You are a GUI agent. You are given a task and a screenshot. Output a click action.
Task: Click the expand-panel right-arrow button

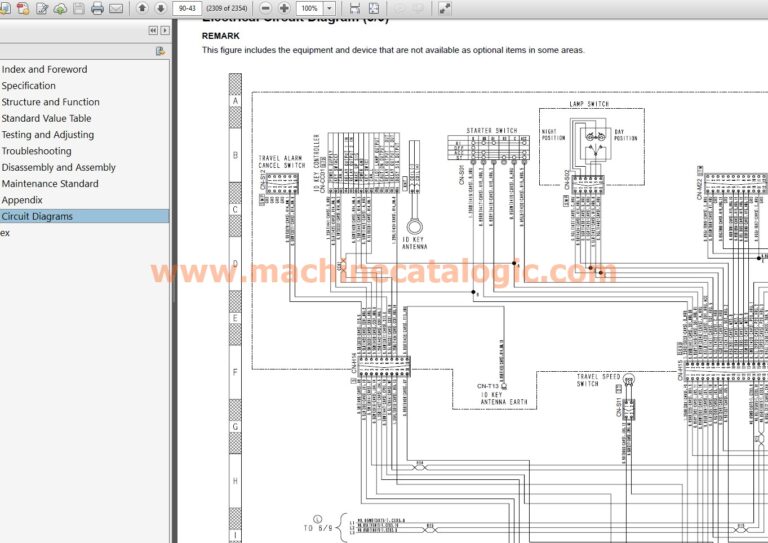coord(165,30)
